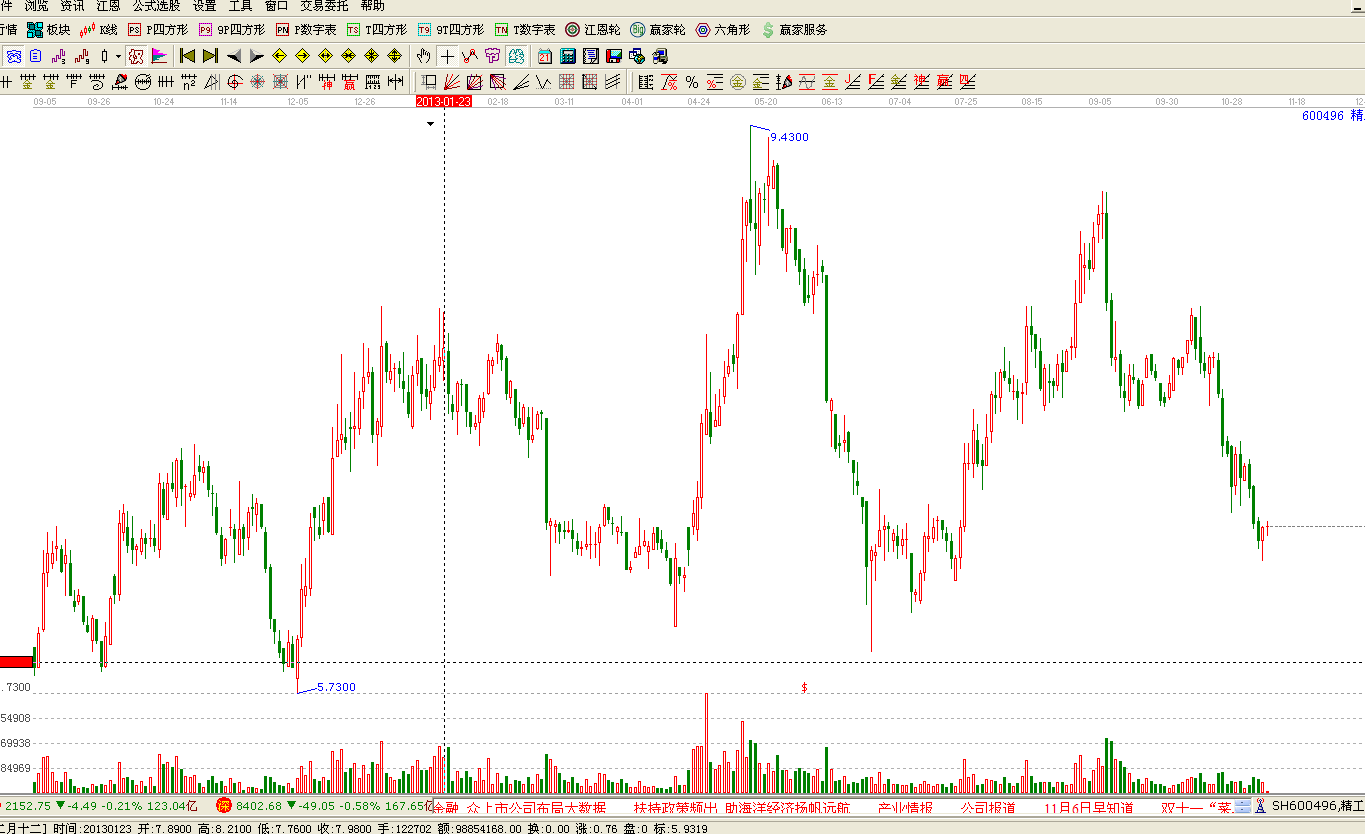The height and width of the screenshot is (834, 1365).
Task: Click the 9.4300 high price label
Action: [789, 137]
